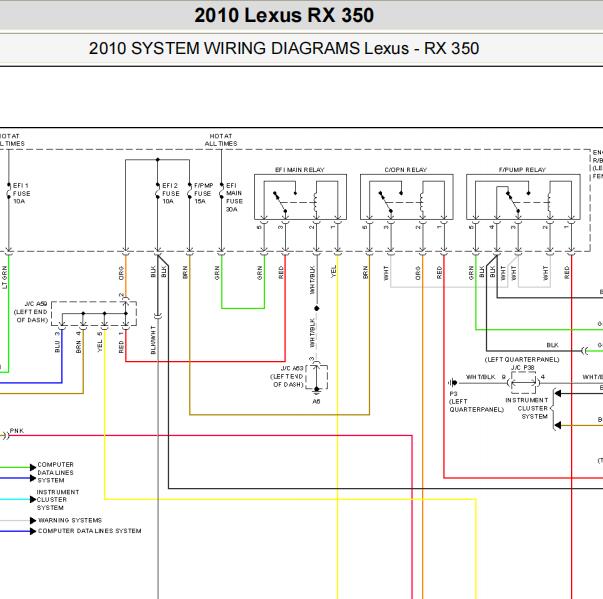The image size is (603, 599).
Task: Click the ground symbol above "A6"
Action: point(316,390)
